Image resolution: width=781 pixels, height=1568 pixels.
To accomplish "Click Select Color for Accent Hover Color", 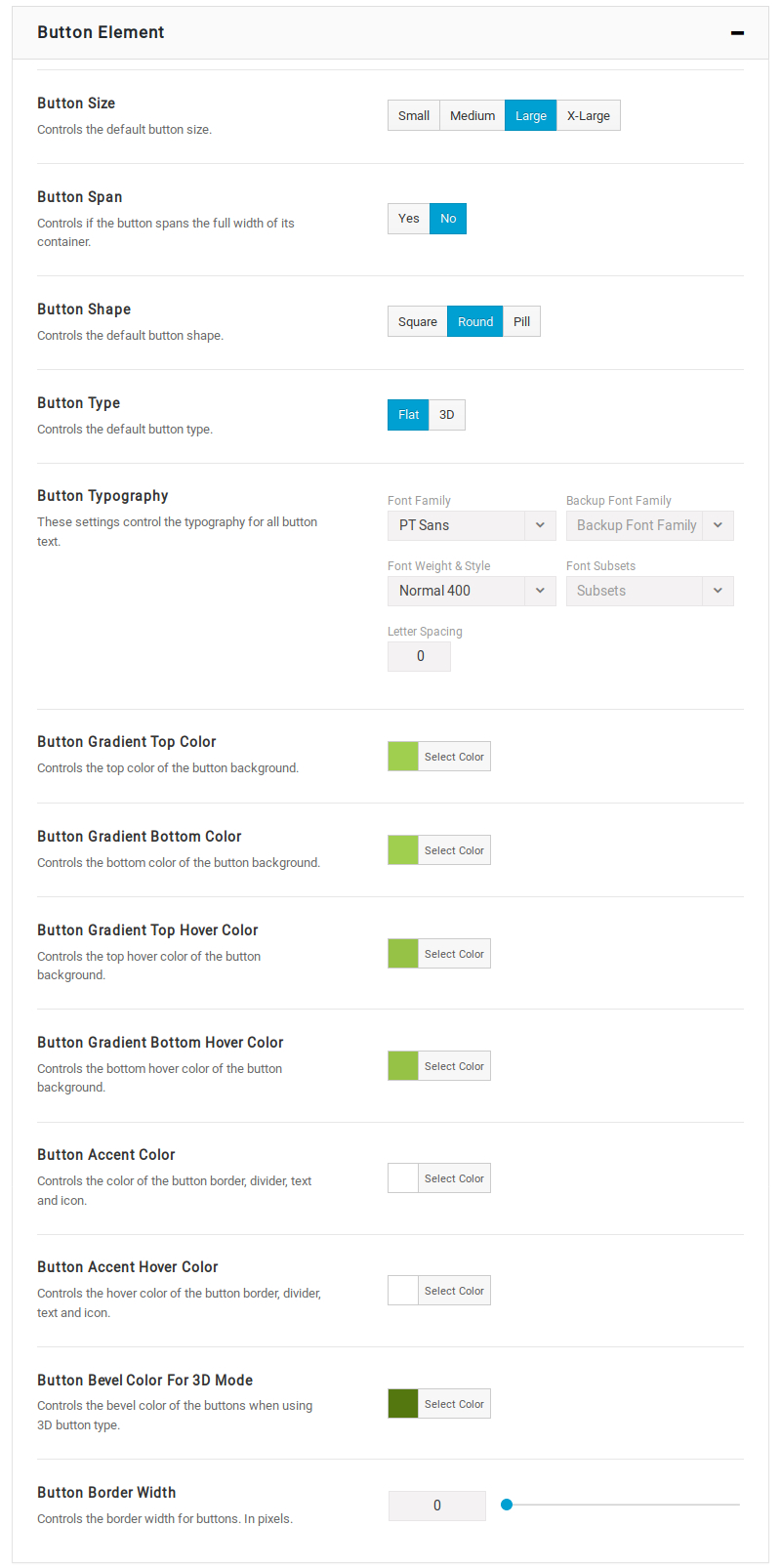I will tap(454, 1291).
